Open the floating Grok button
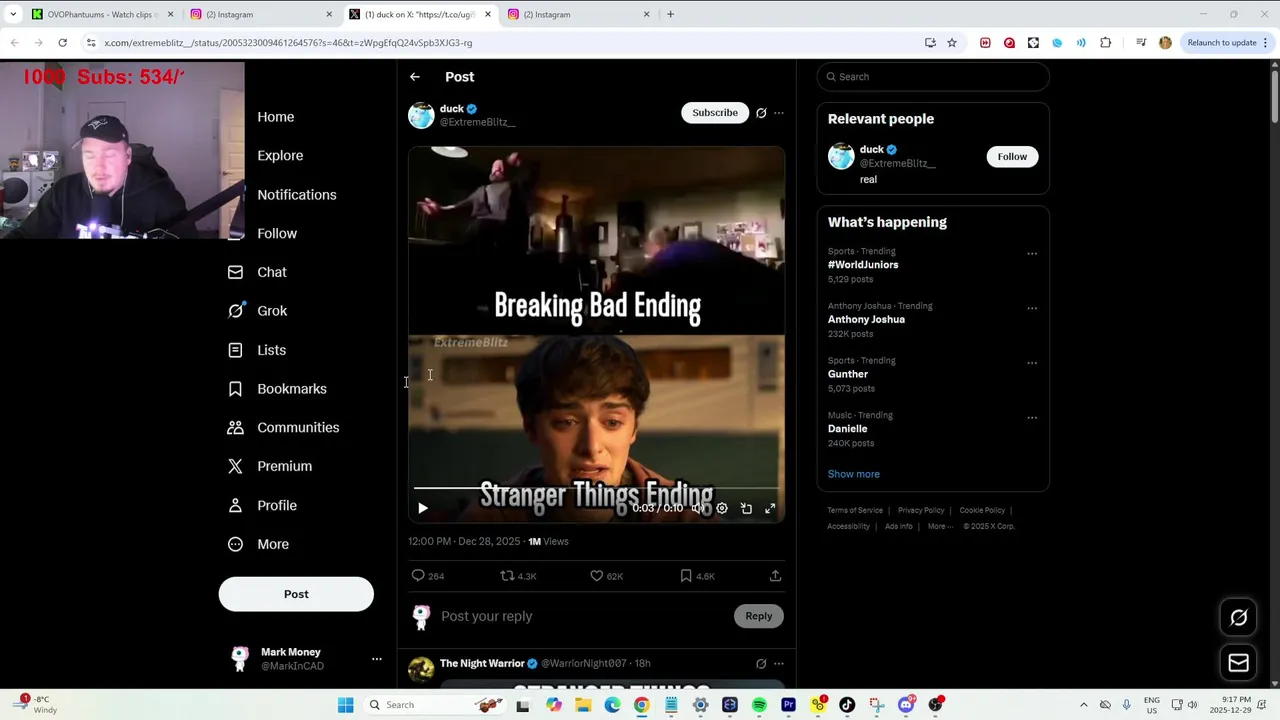Viewport: 1280px width, 720px height. click(x=1238, y=618)
